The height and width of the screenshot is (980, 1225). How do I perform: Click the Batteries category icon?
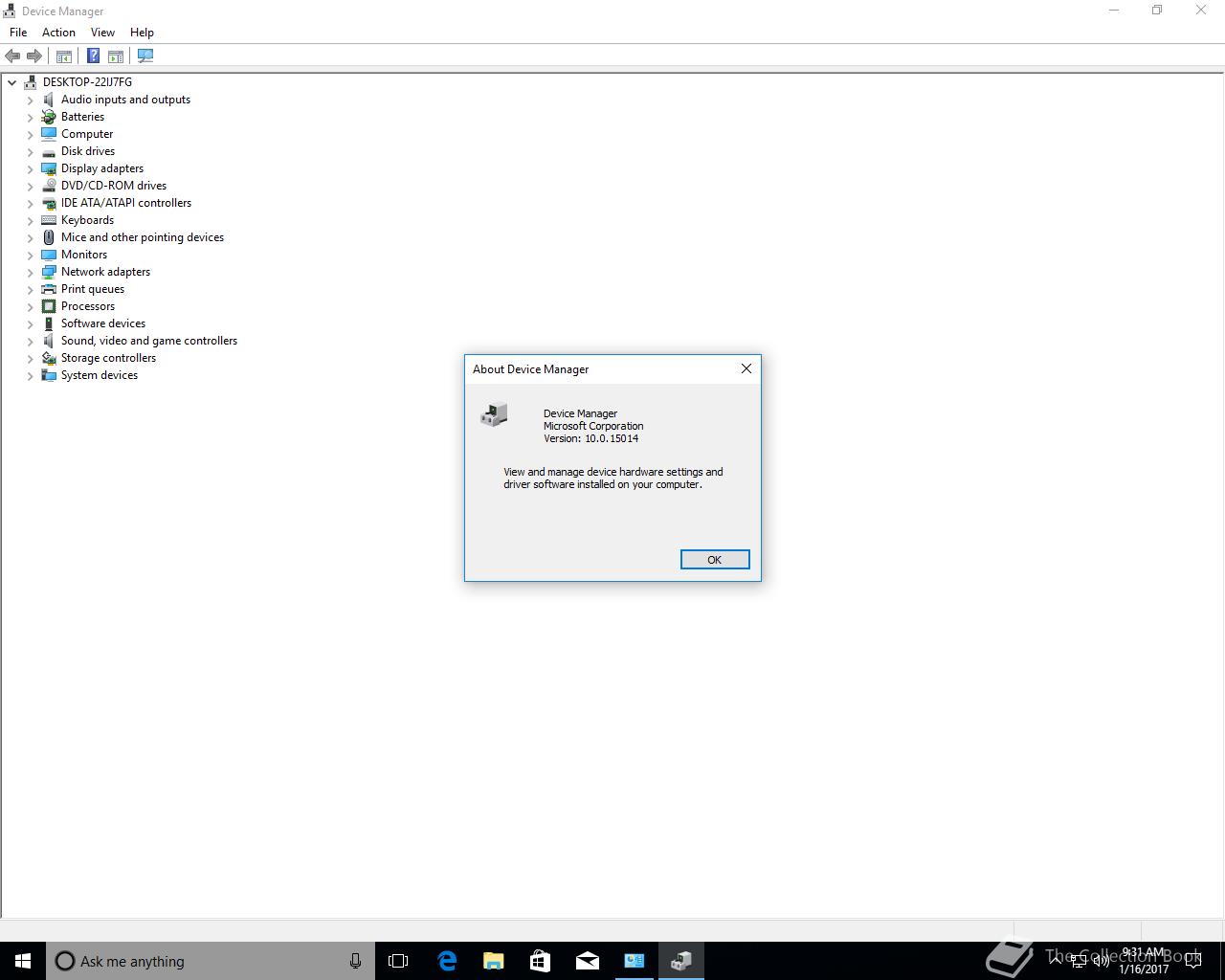tap(49, 117)
